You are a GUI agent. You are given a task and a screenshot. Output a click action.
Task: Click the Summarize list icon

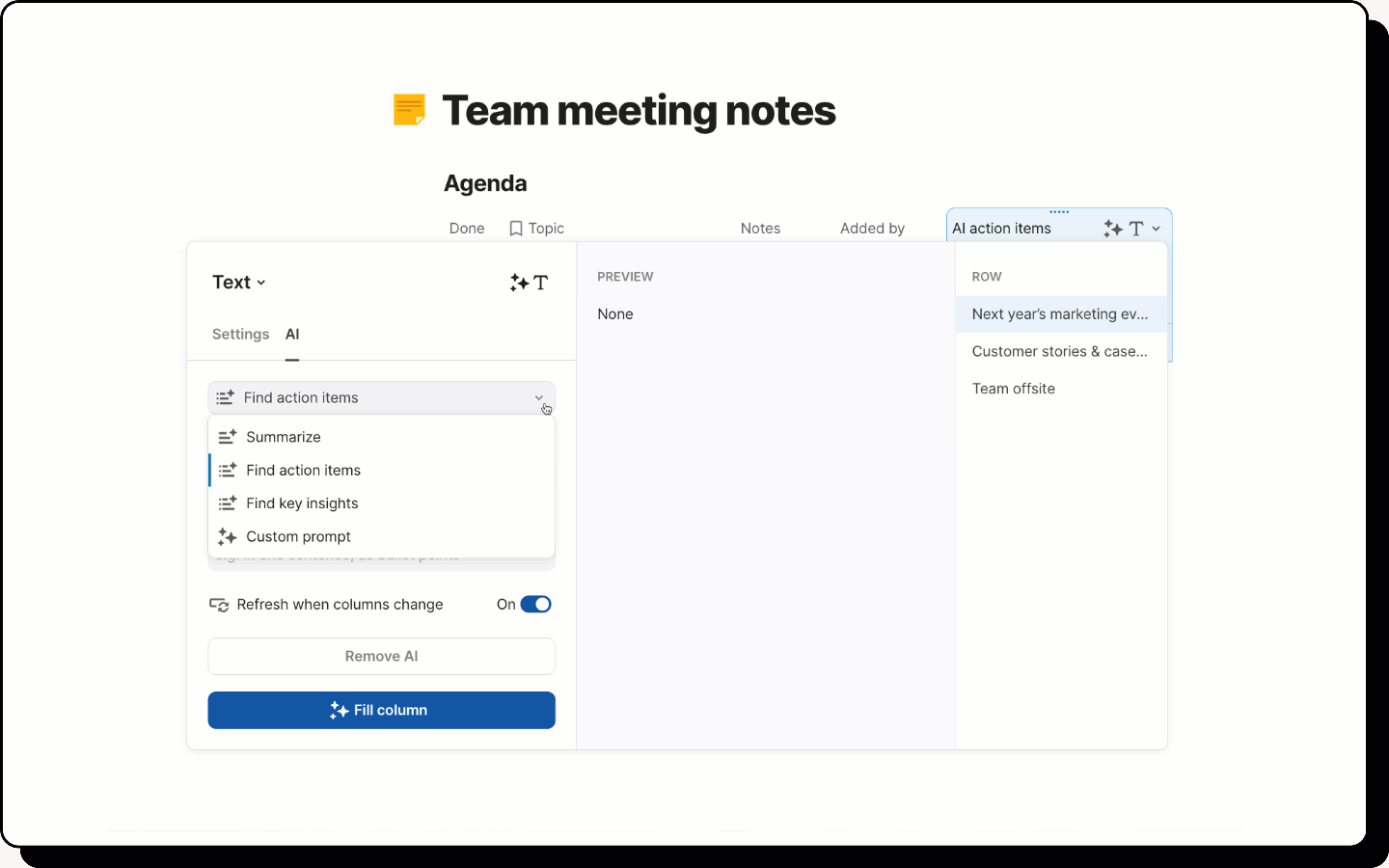pos(228,437)
